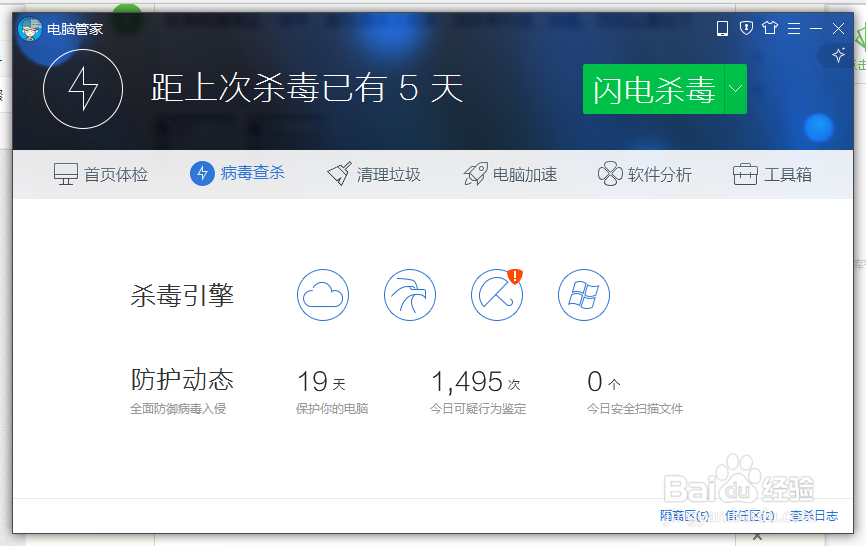Start scan with 闪电杀毒 button
The image size is (866, 546).
click(653, 89)
